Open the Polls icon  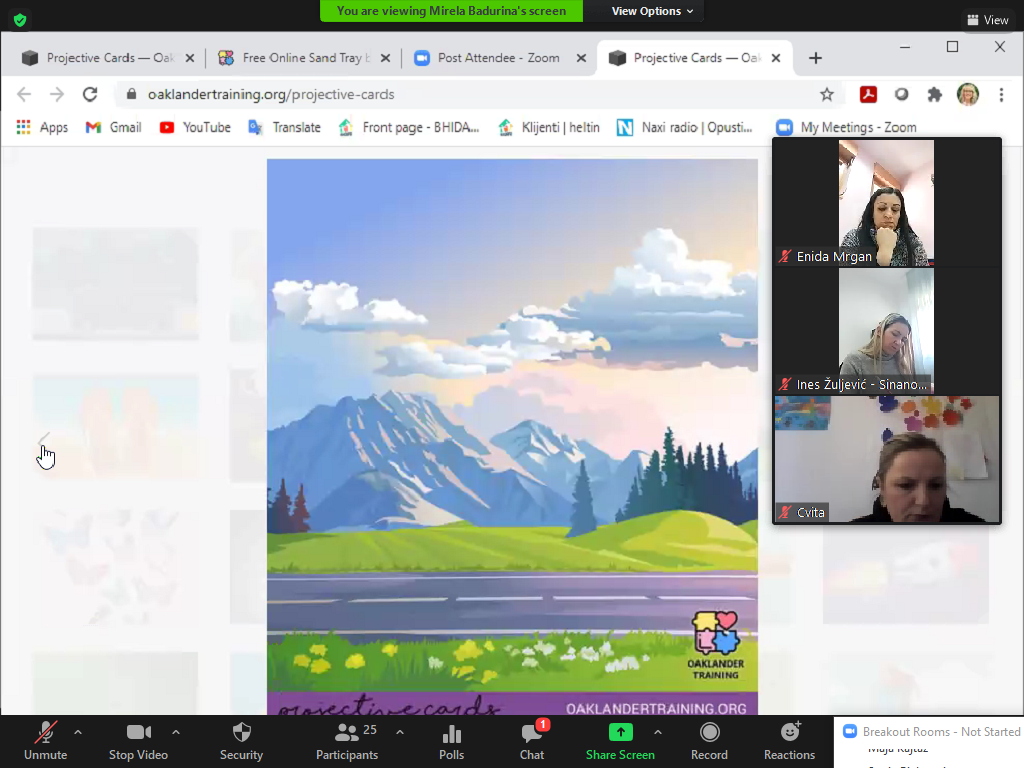[451, 740]
